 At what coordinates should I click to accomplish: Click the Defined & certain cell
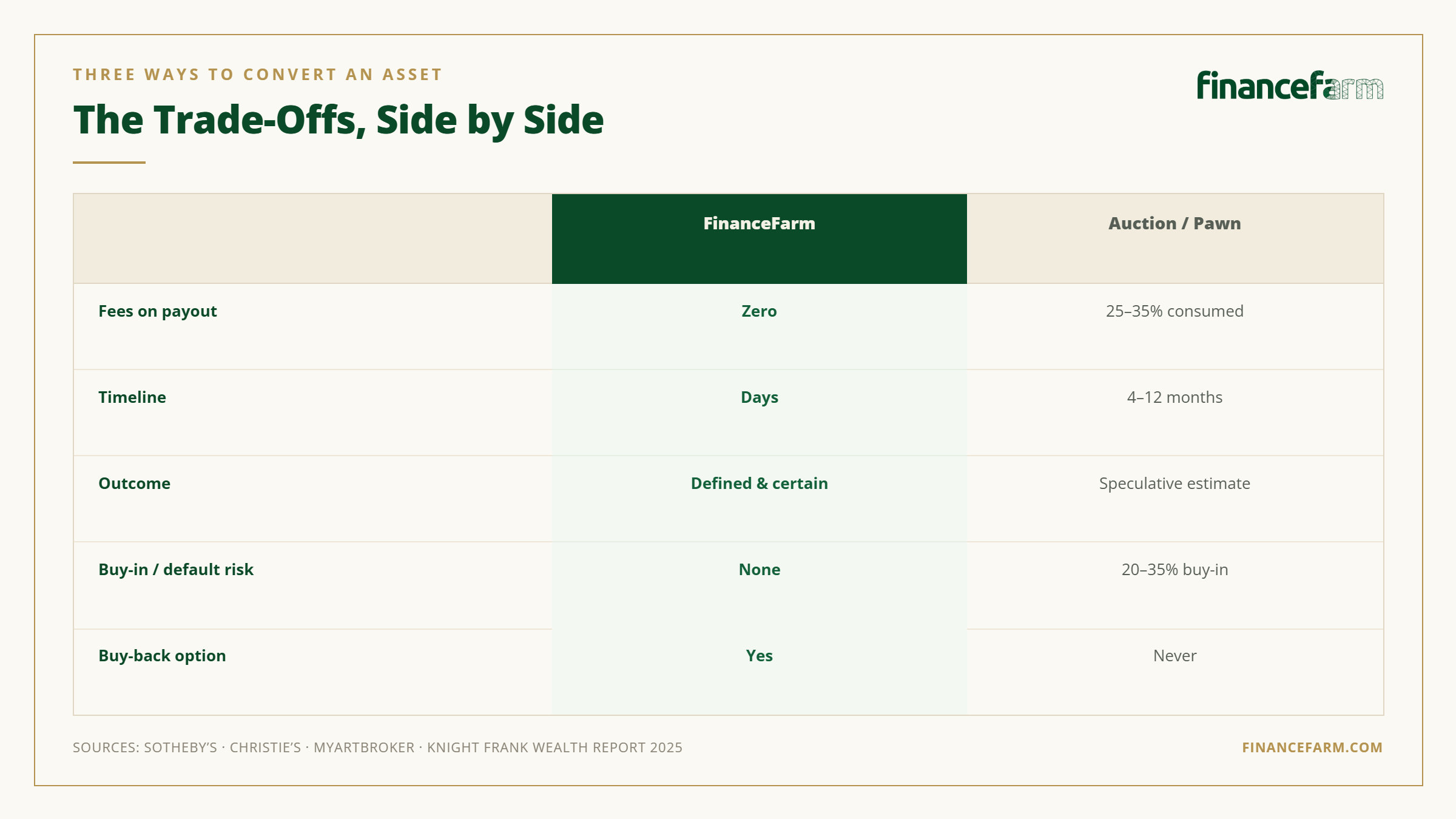(x=760, y=499)
